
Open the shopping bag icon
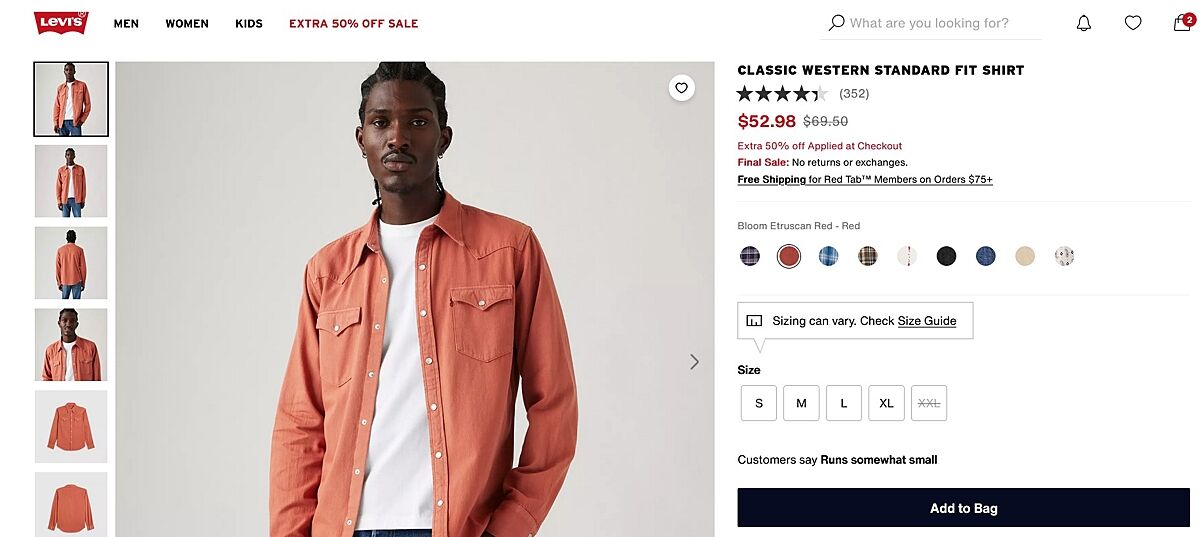(x=1182, y=23)
